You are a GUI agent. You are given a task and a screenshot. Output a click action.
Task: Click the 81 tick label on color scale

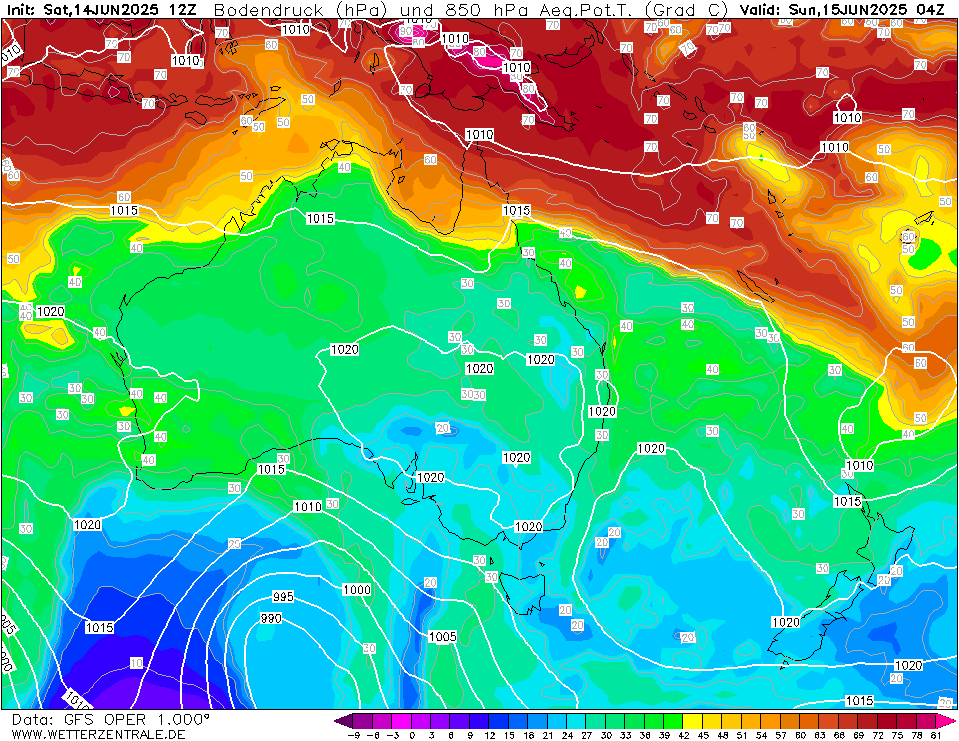[936, 735]
